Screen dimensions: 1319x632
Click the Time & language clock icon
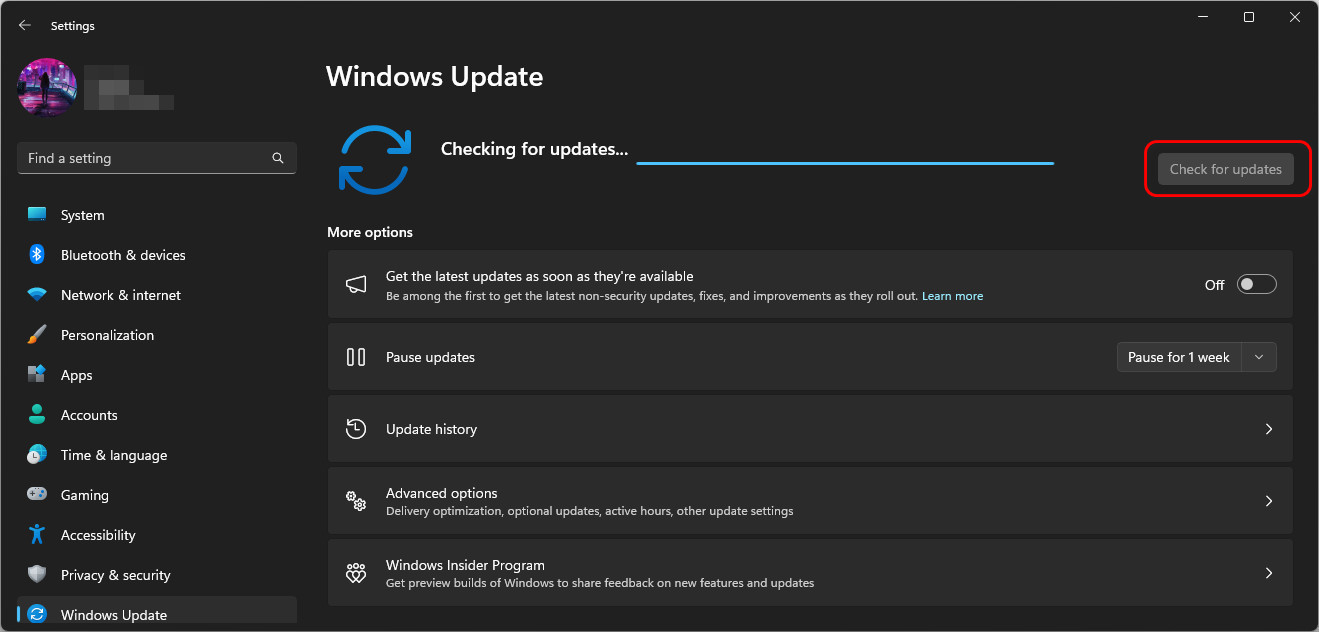(x=37, y=454)
